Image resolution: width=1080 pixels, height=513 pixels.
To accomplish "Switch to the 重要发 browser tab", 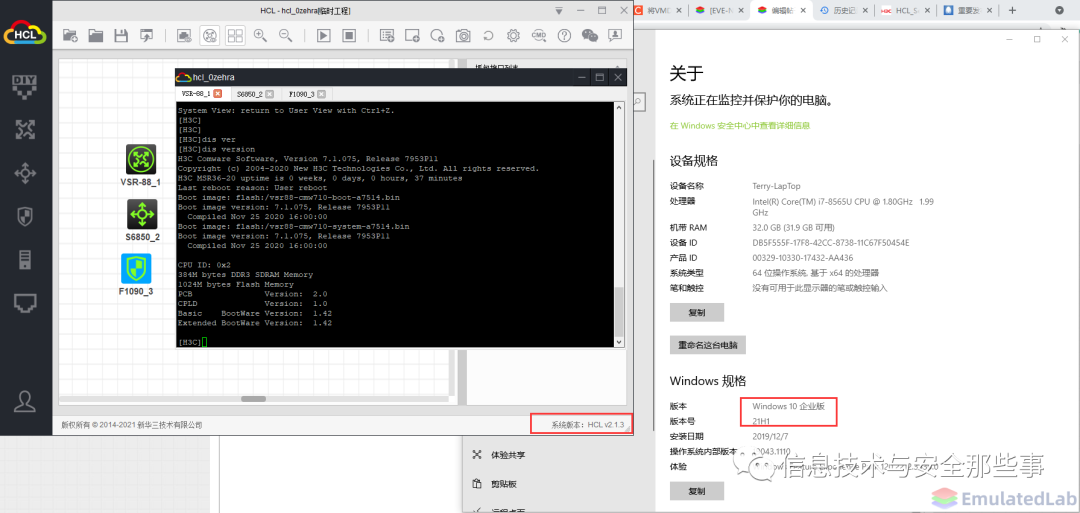I will pyautogui.click(x=969, y=10).
